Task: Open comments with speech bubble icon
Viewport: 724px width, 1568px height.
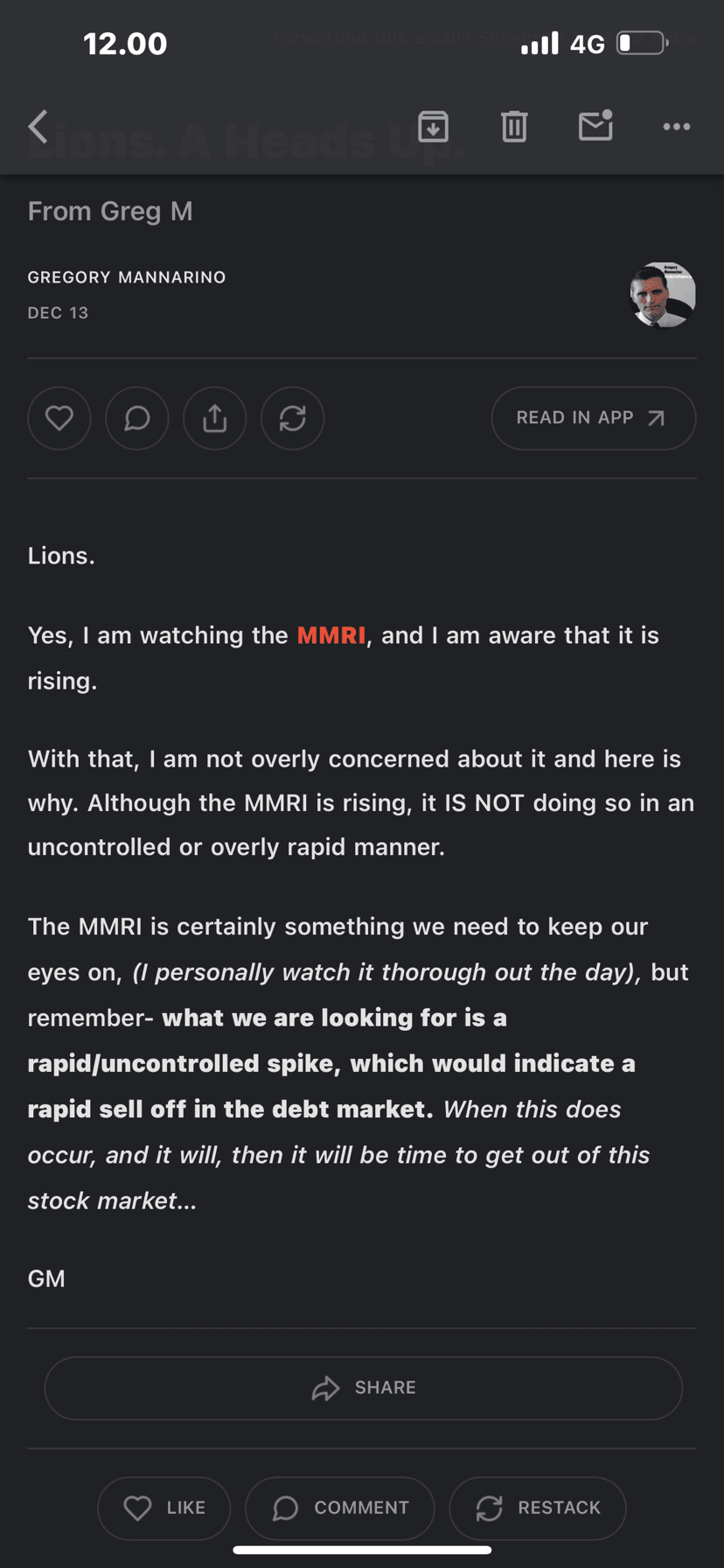Action: tap(136, 418)
